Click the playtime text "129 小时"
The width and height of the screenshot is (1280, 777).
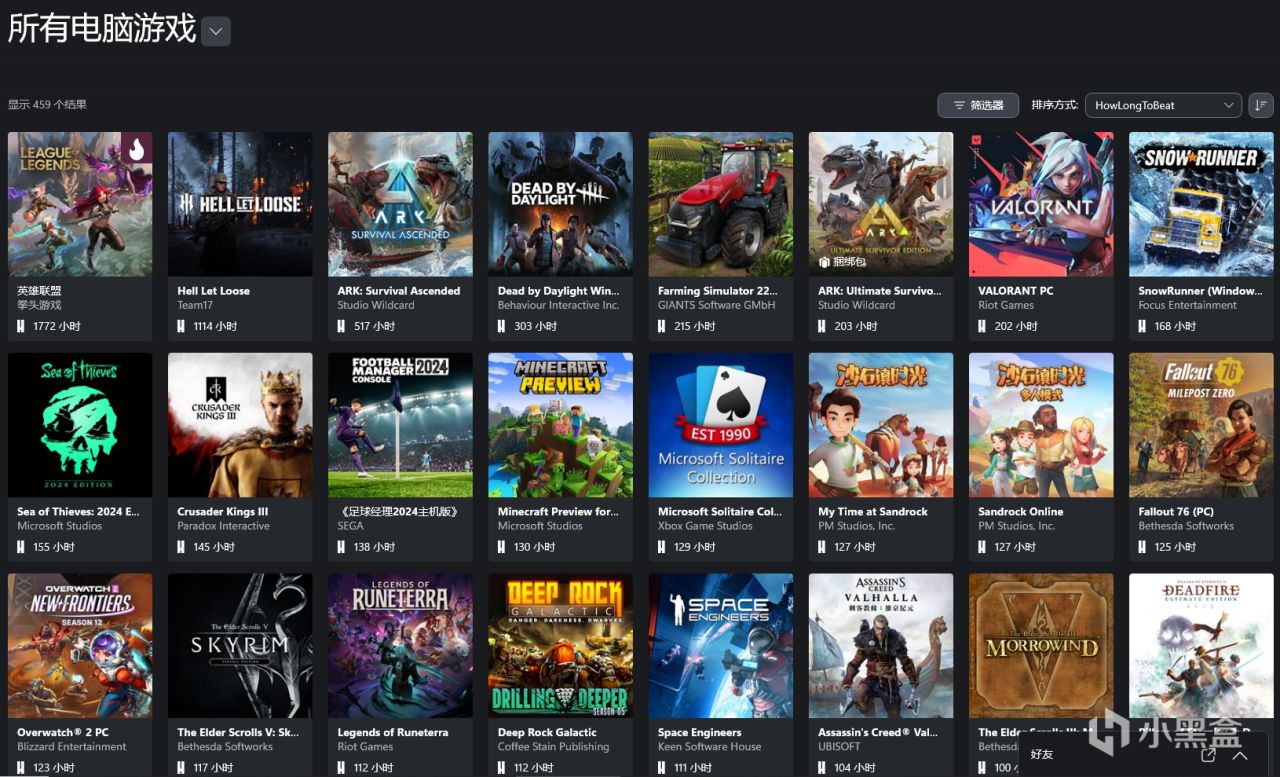pyautogui.click(x=695, y=547)
